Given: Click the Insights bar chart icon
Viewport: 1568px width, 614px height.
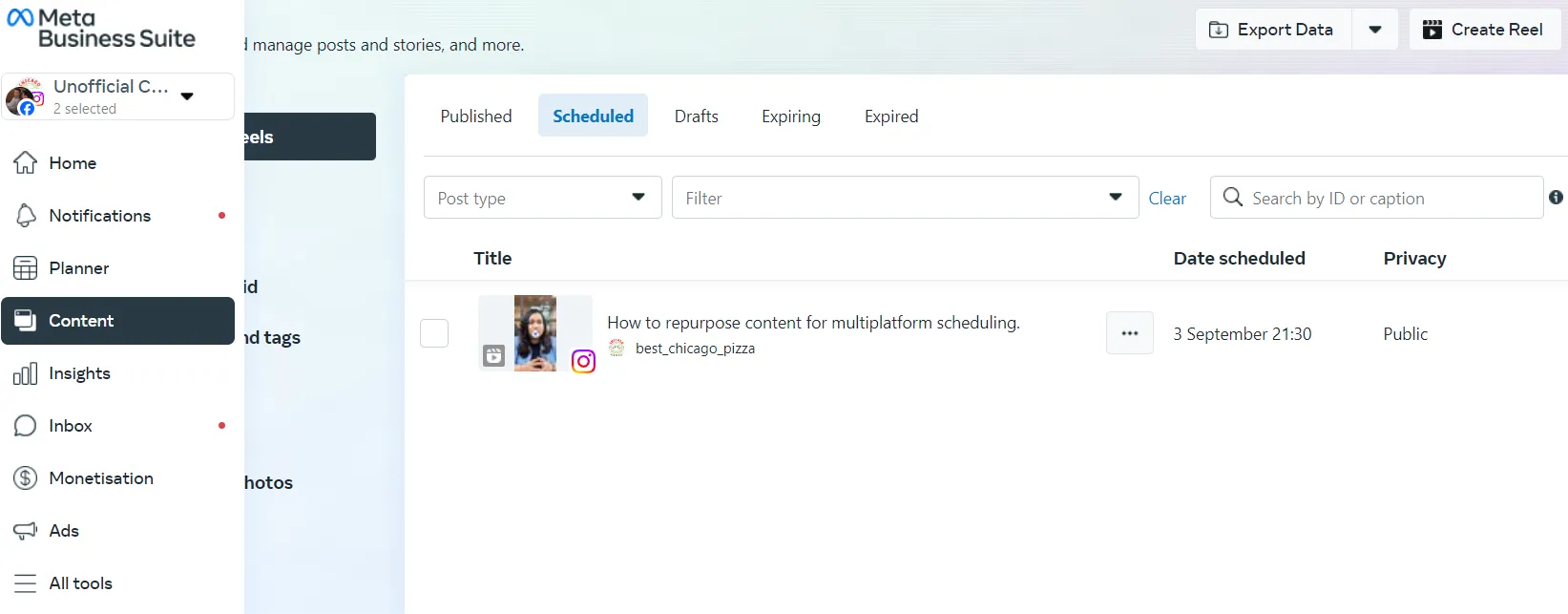Looking at the screenshot, I should [x=26, y=373].
